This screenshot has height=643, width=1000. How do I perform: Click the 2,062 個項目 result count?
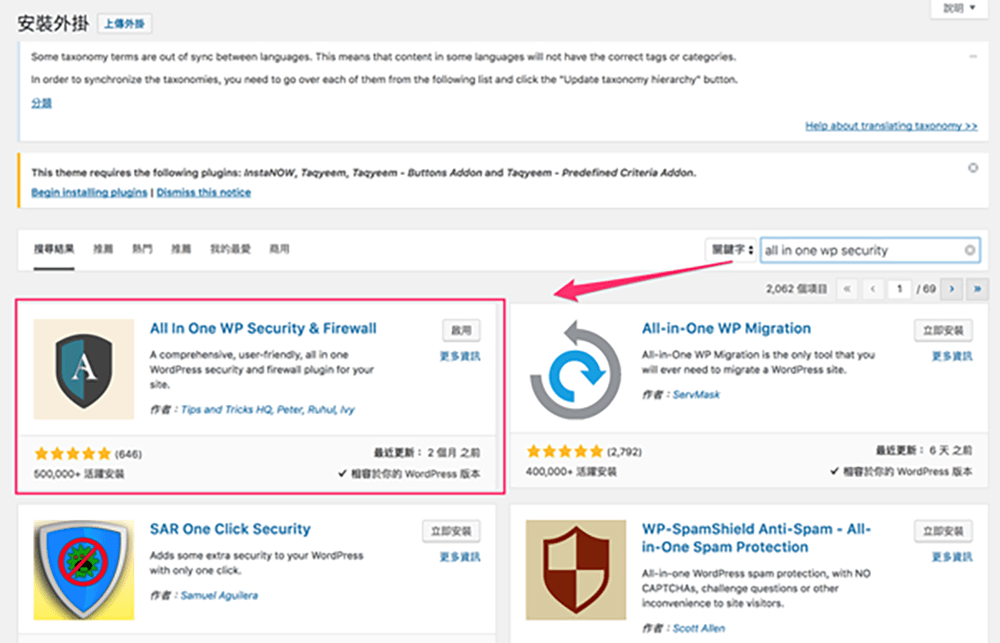[797, 289]
